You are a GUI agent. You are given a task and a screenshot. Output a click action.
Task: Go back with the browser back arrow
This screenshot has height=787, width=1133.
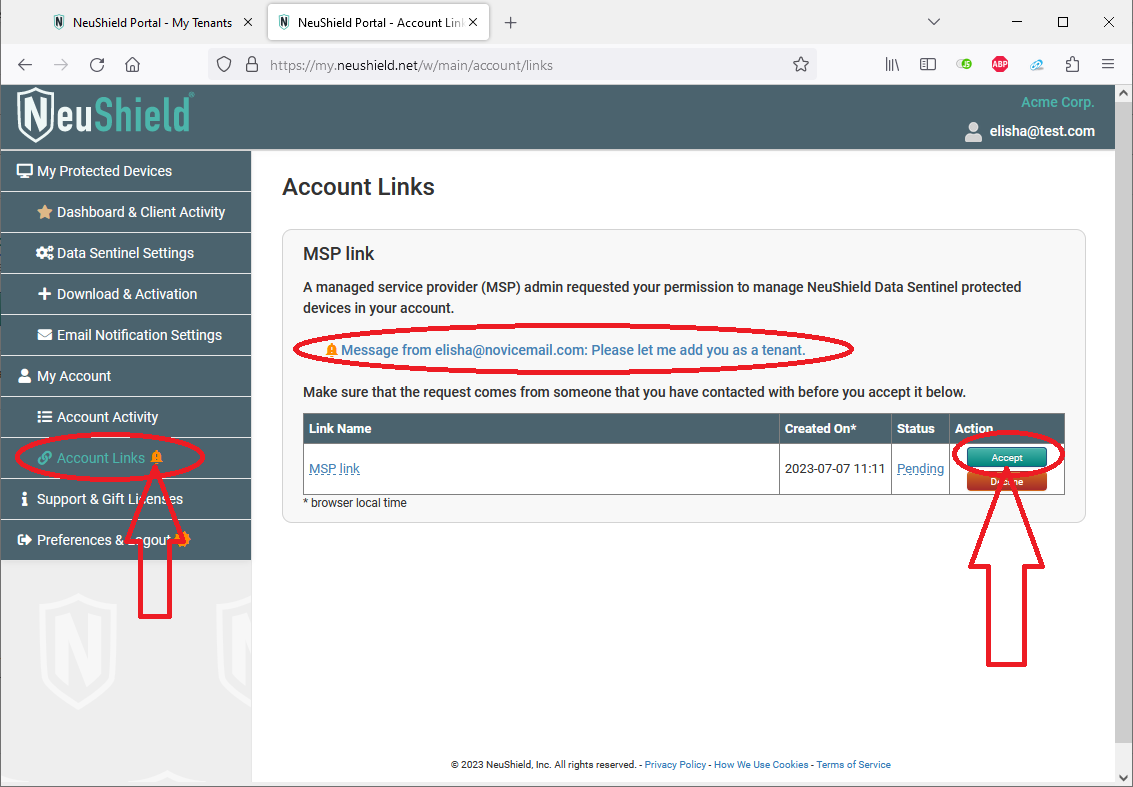[x=25, y=65]
